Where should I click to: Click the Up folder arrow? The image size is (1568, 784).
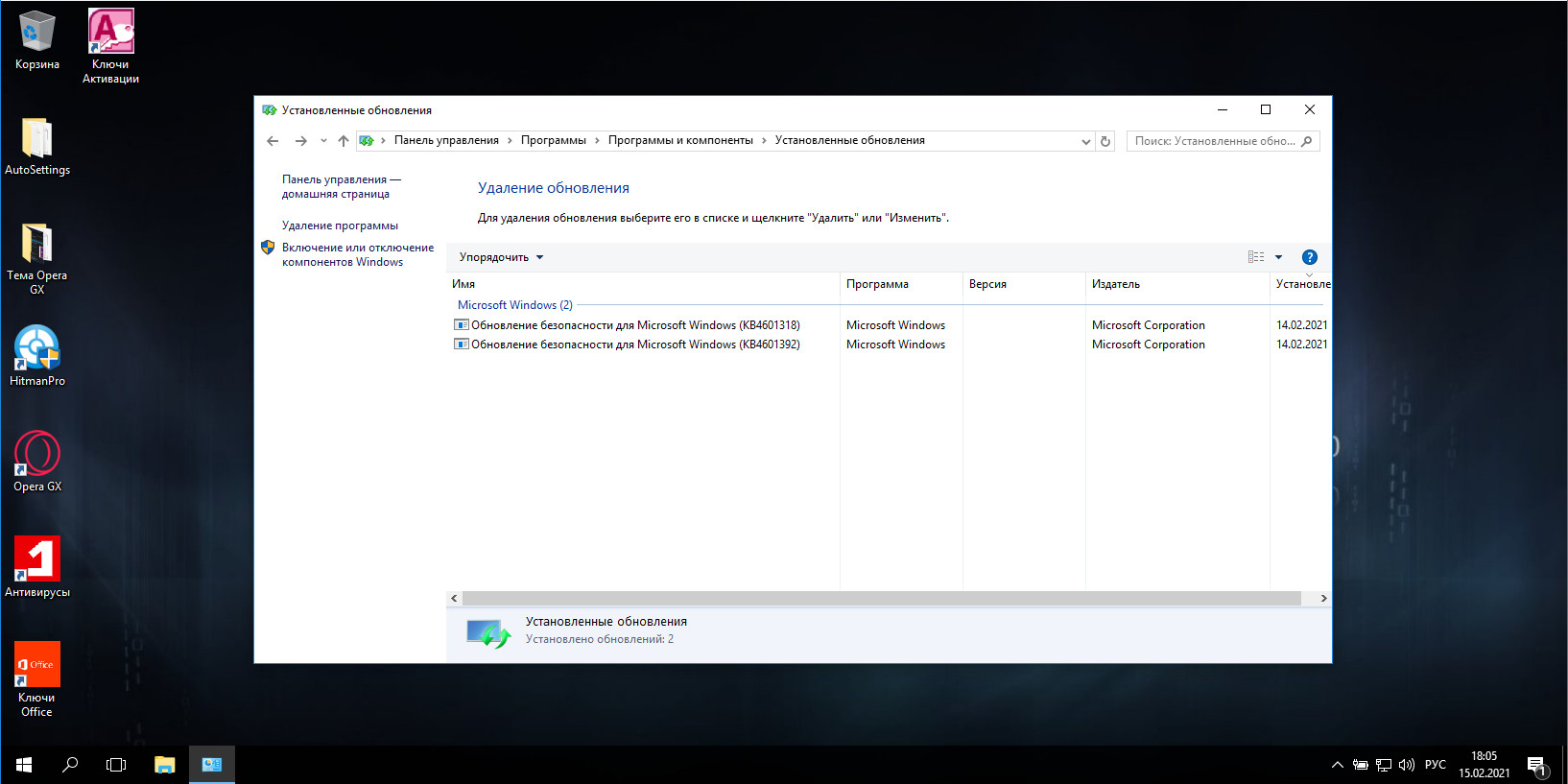(x=343, y=141)
